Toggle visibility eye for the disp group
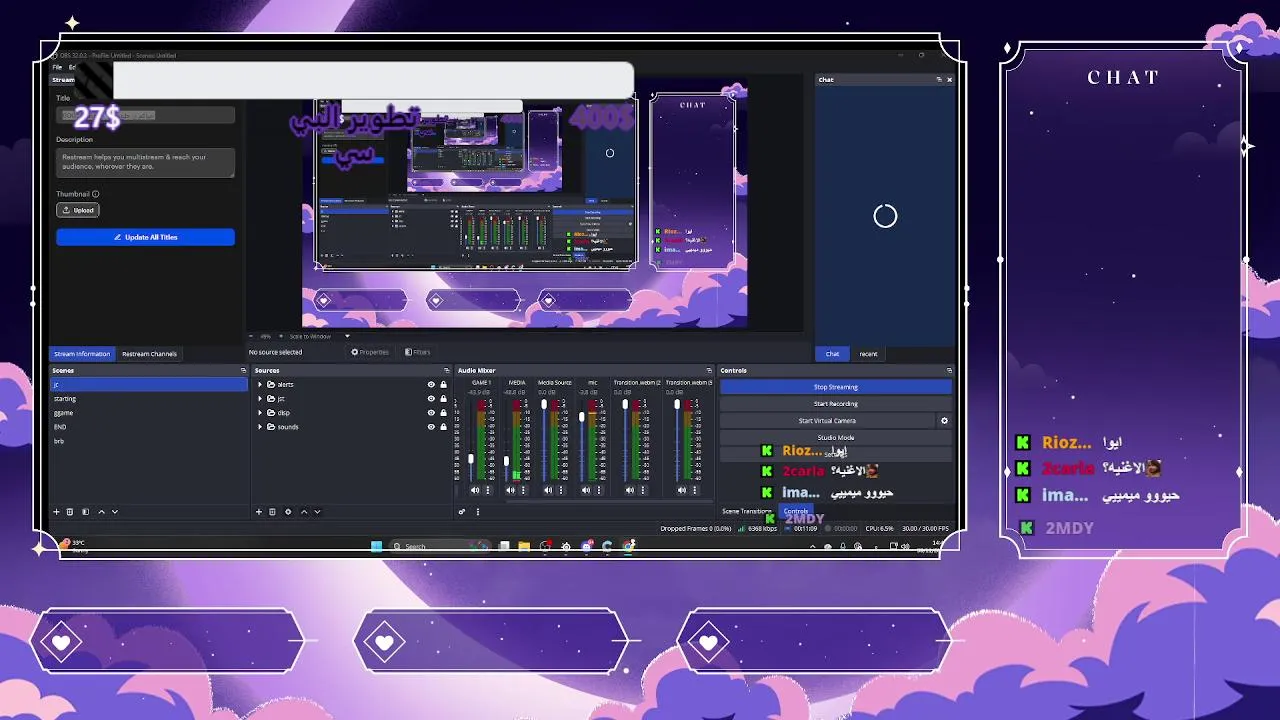The height and width of the screenshot is (720, 1280). 431,413
